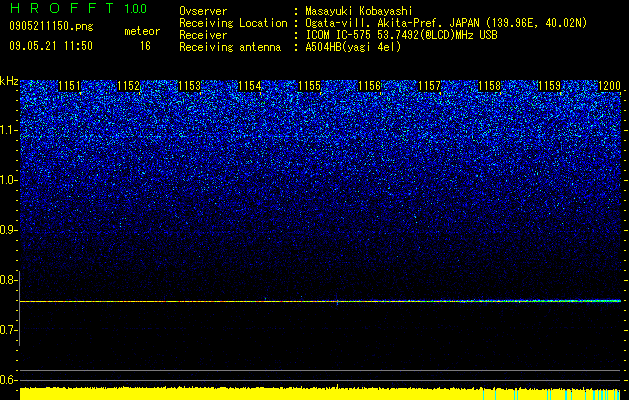The height and width of the screenshot is (400, 629).
Task: Click the 1151 time marker
Action: [69, 86]
